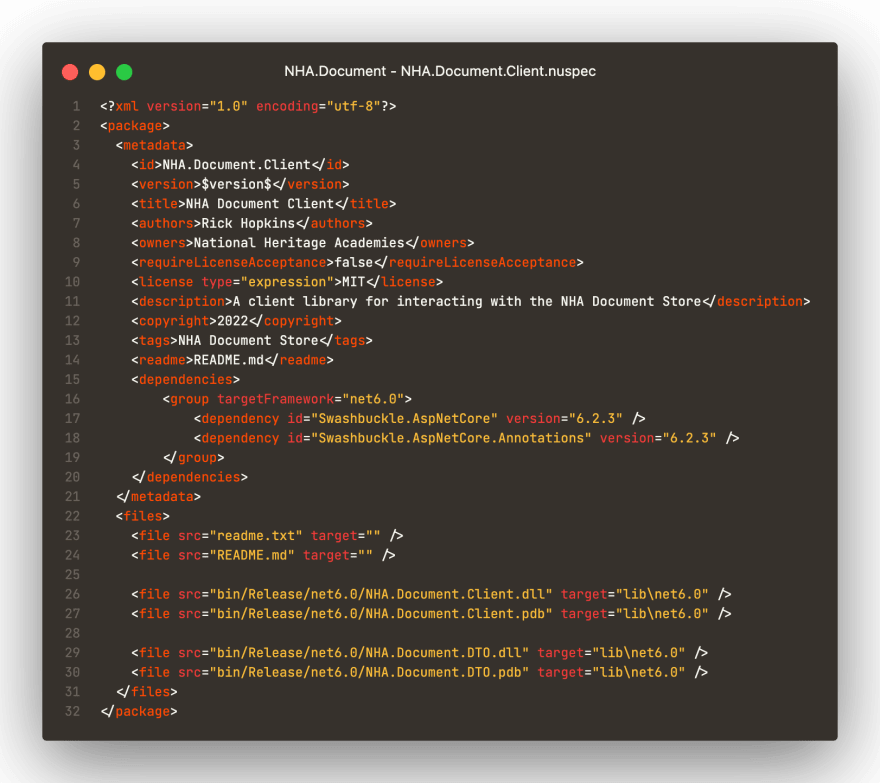Click the opening metadata tag on line 3
Image resolution: width=880 pixels, height=783 pixels.
click(154, 145)
